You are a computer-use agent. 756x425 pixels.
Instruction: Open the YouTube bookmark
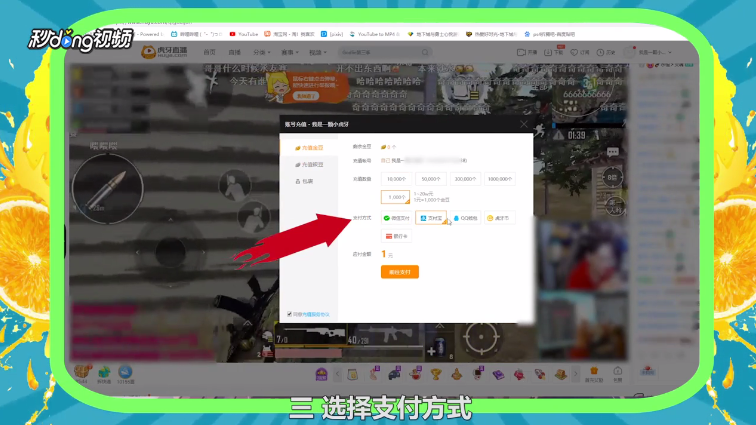243,34
